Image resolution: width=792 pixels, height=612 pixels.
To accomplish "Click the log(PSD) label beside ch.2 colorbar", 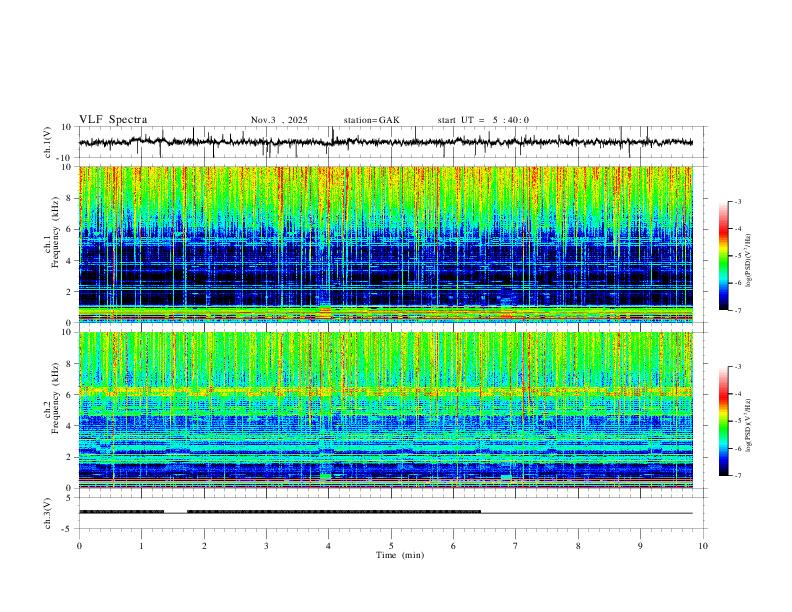I will pos(749,425).
